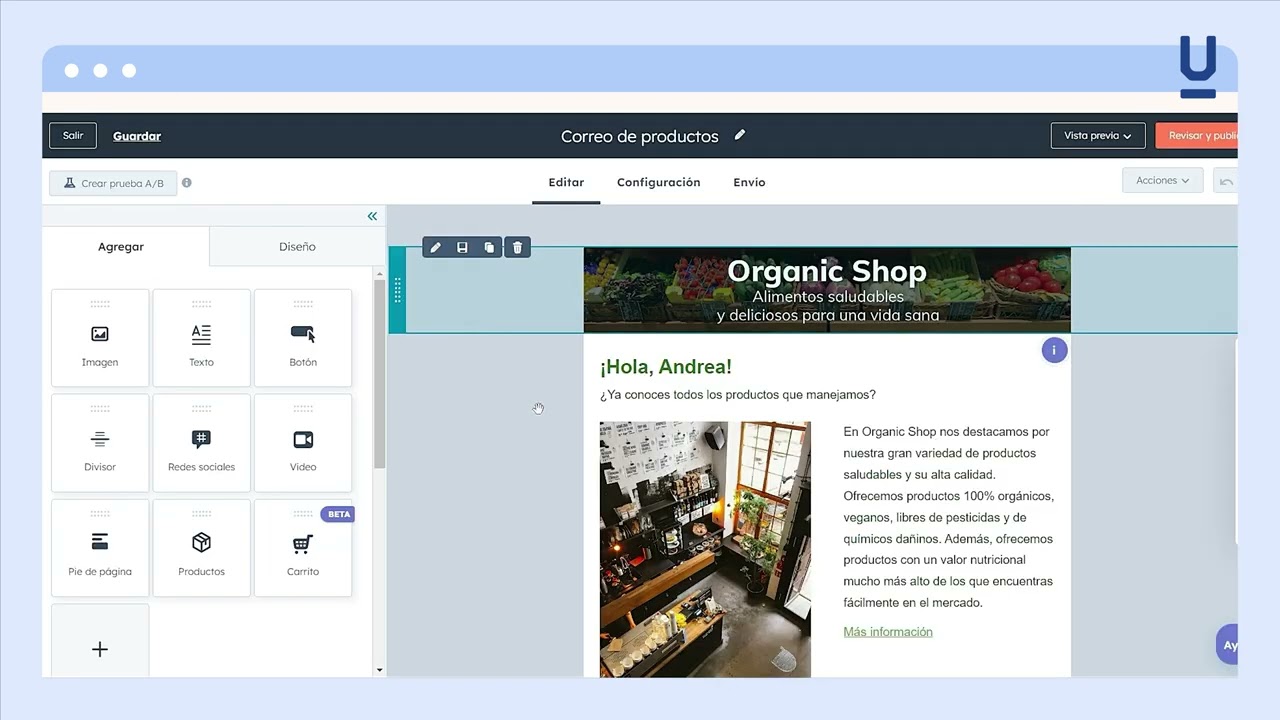Click the plus tile to add more modules
Image resolution: width=1280 pixels, height=720 pixels.
pyautogui.click(x=100, y=641)
